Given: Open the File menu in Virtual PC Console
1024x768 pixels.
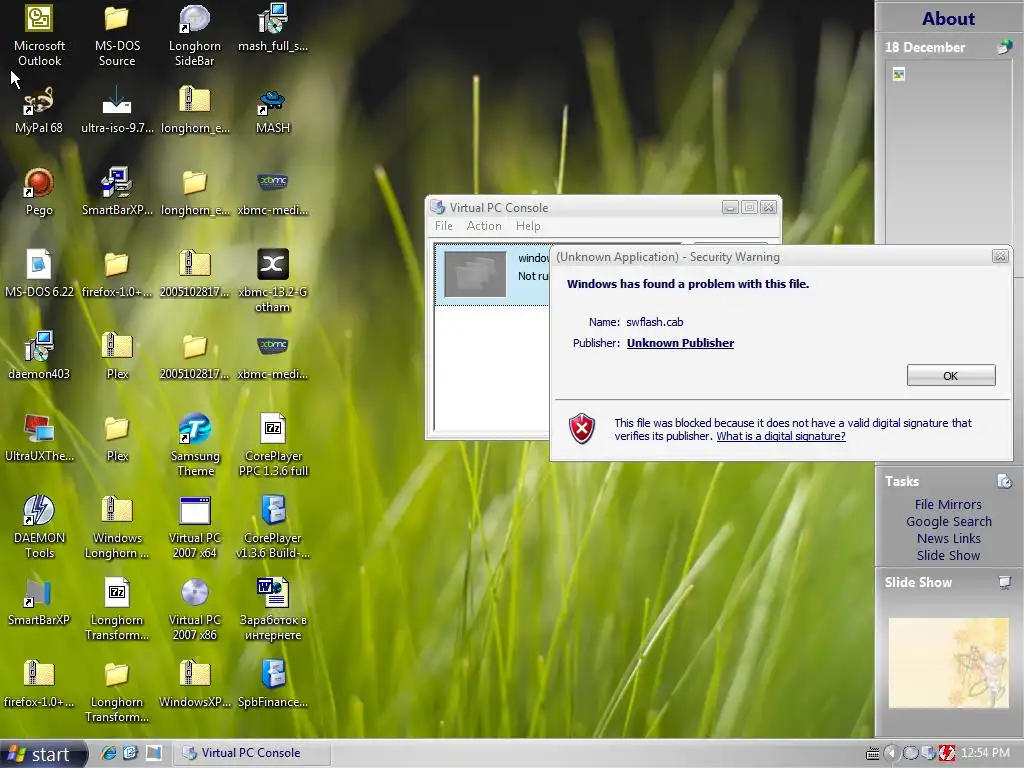Looking at the screenshot, I should pyautogui.click(x=443, y=226).
